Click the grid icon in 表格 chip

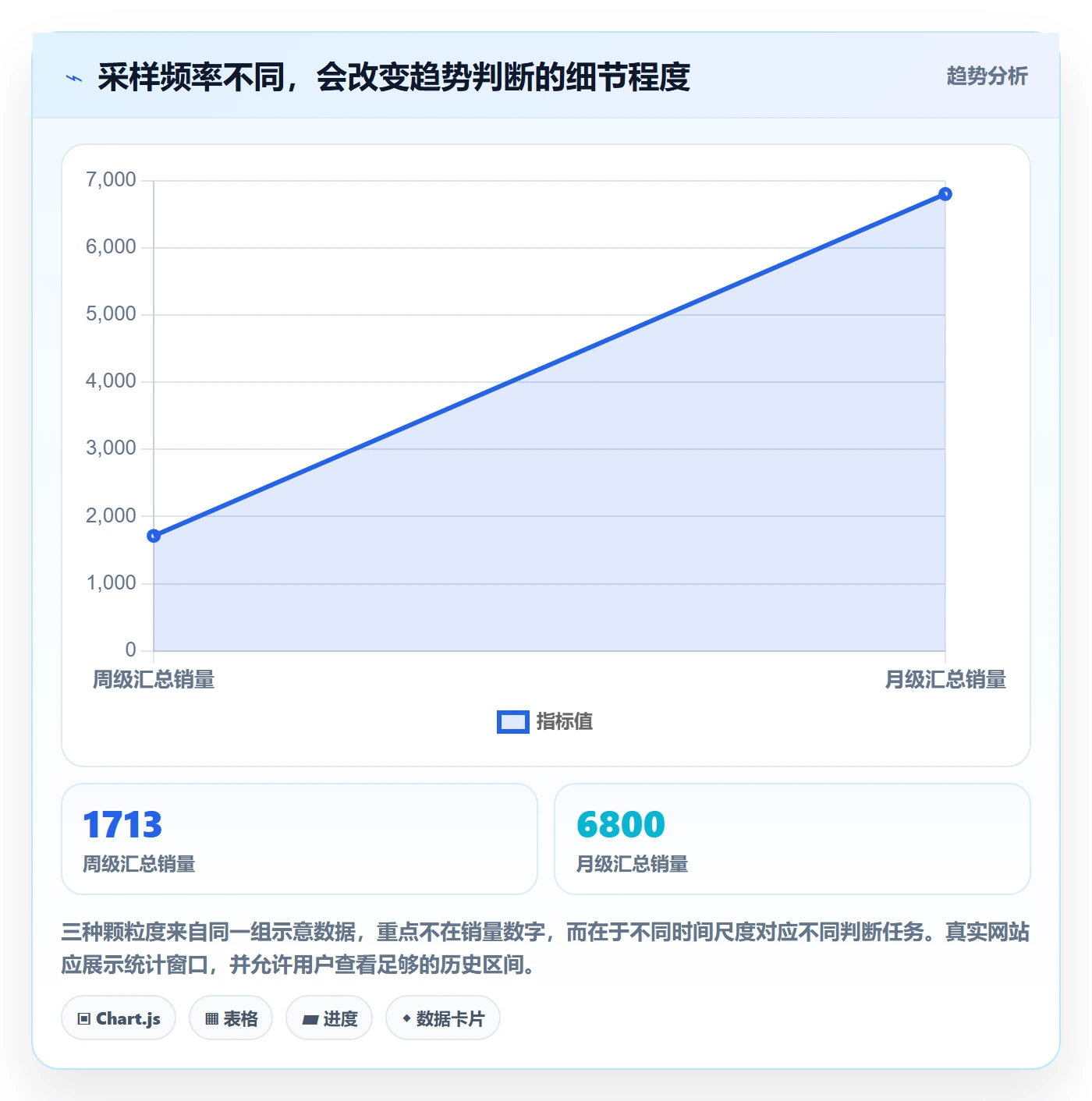coord(211,1019)
